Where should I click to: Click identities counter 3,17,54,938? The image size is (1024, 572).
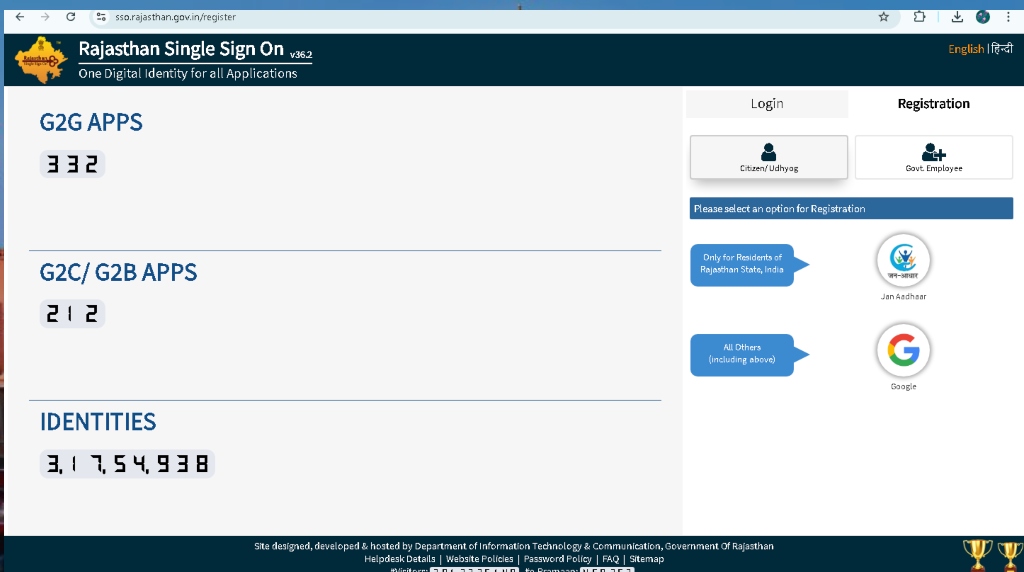(127, 464)
